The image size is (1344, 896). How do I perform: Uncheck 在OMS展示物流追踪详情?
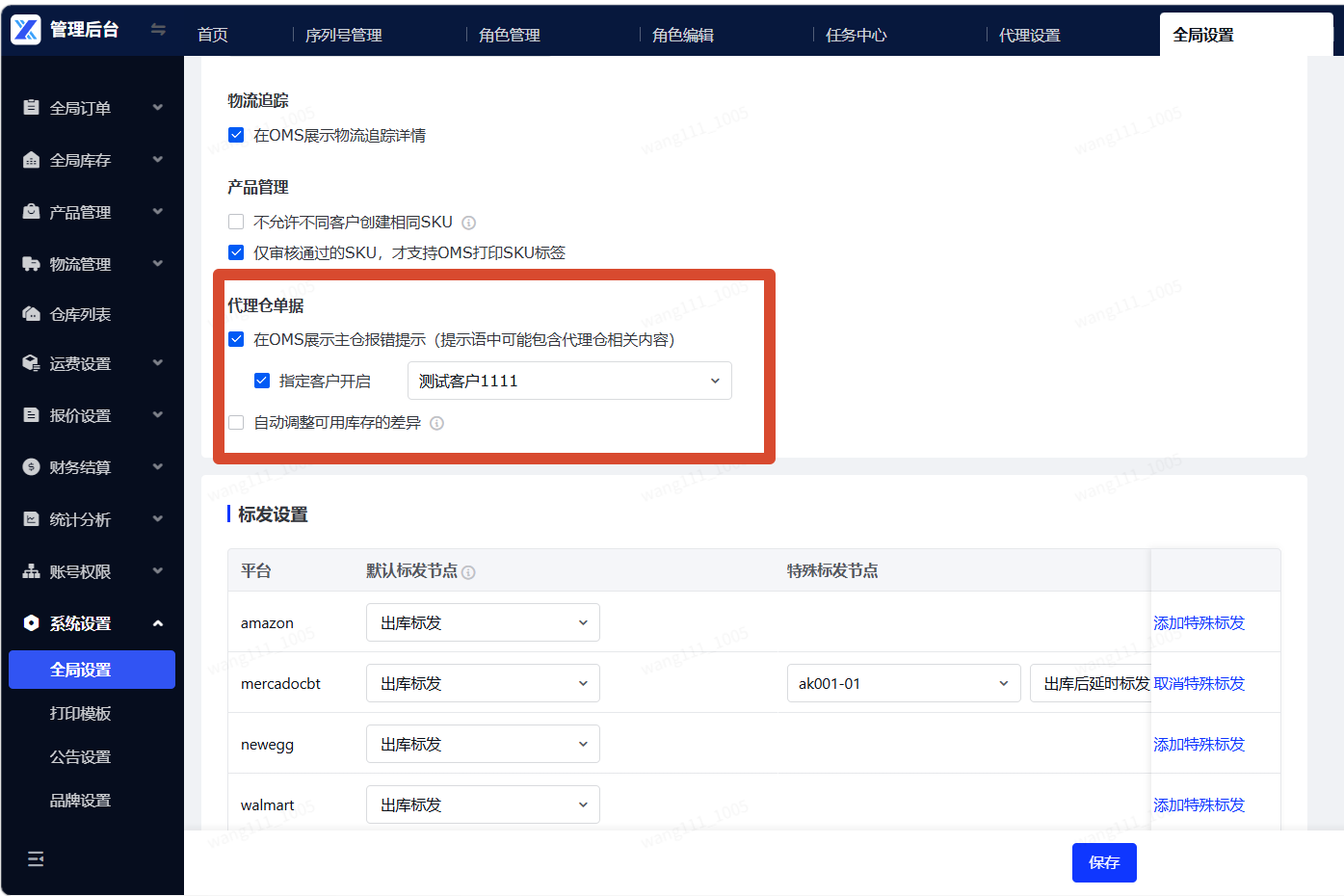236,135
